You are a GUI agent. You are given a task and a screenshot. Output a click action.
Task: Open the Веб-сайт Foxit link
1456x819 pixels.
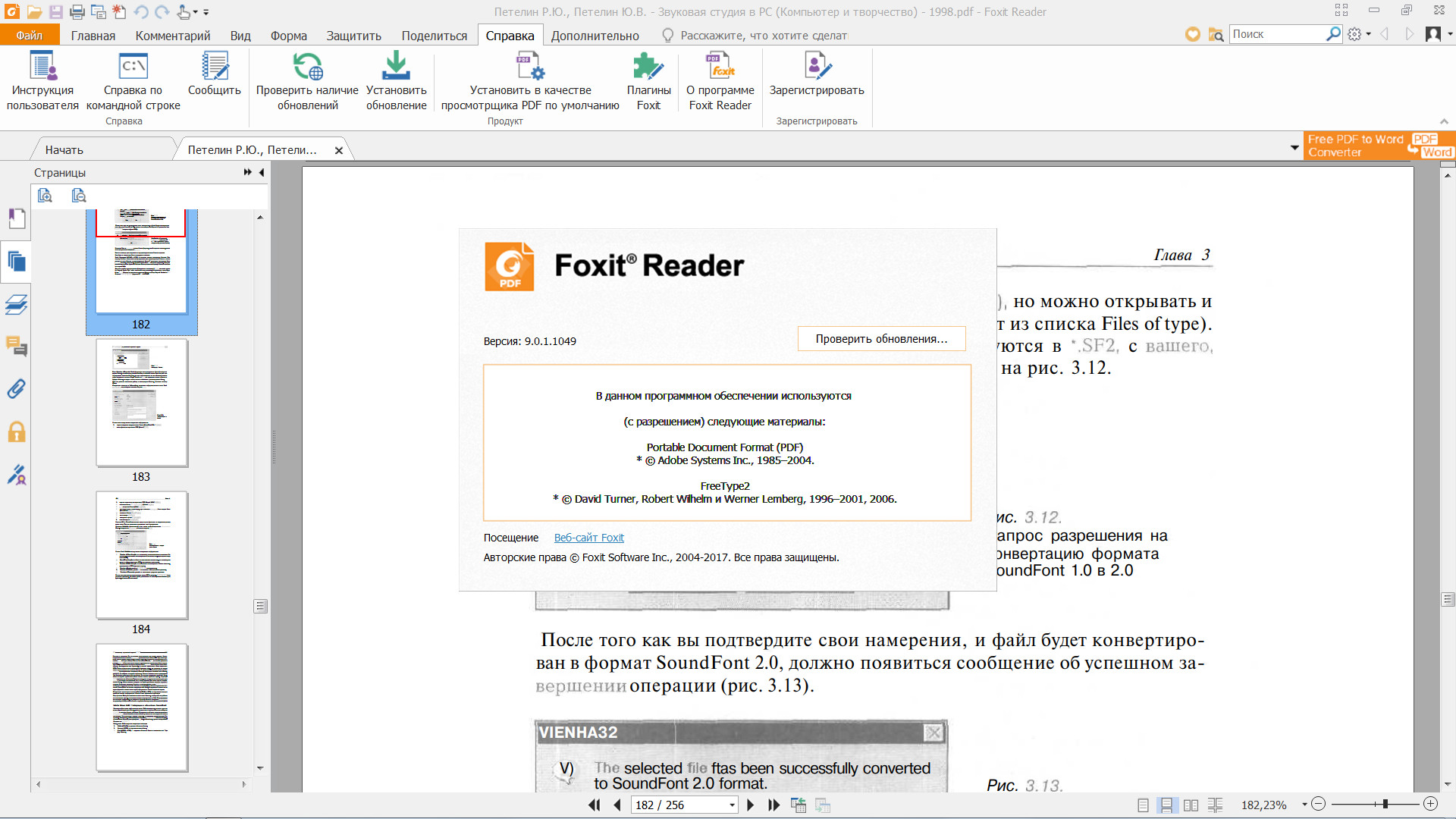(x=589, y=538)
